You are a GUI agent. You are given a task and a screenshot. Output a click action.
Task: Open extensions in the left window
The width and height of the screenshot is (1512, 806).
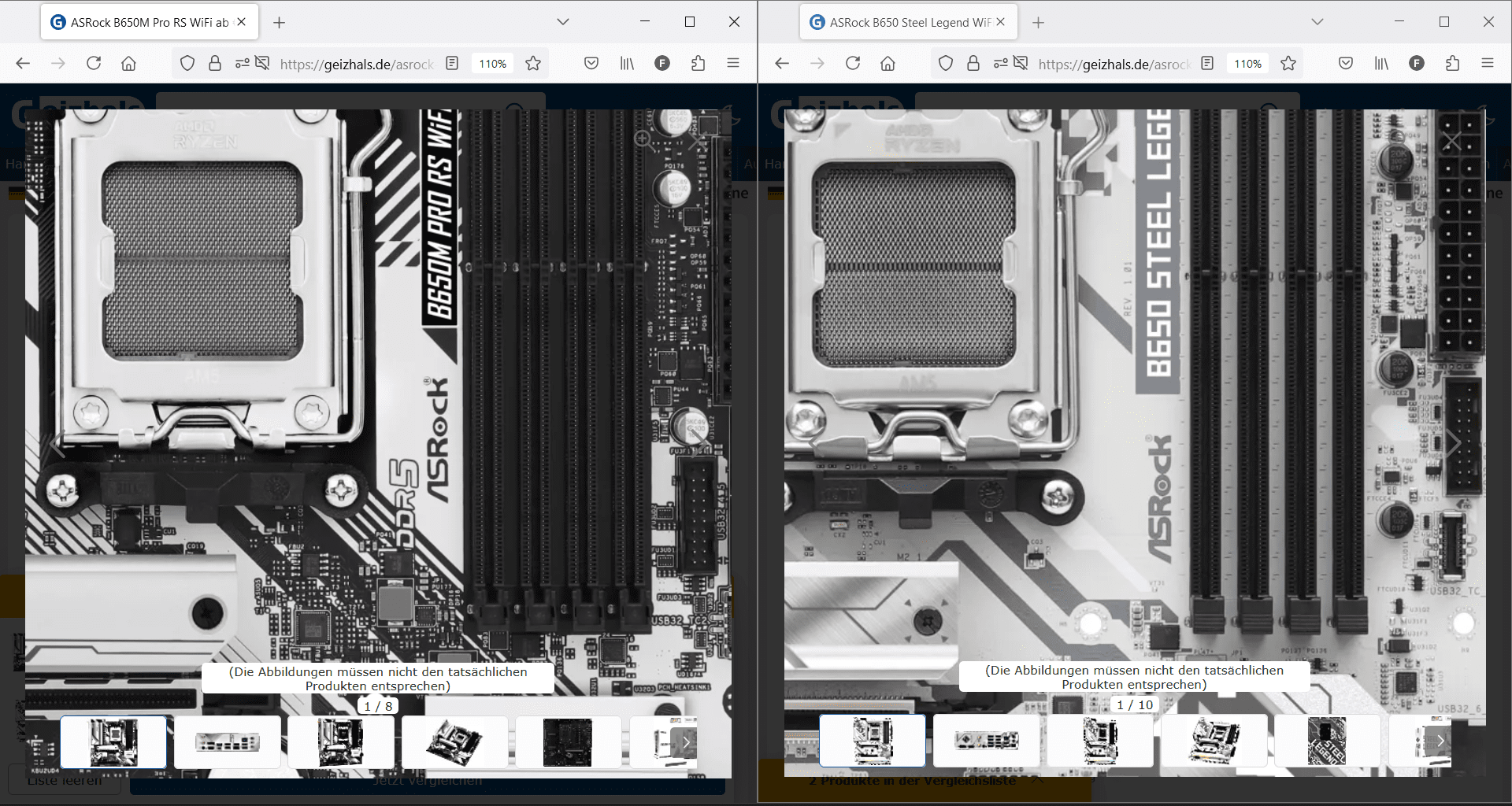698,64
